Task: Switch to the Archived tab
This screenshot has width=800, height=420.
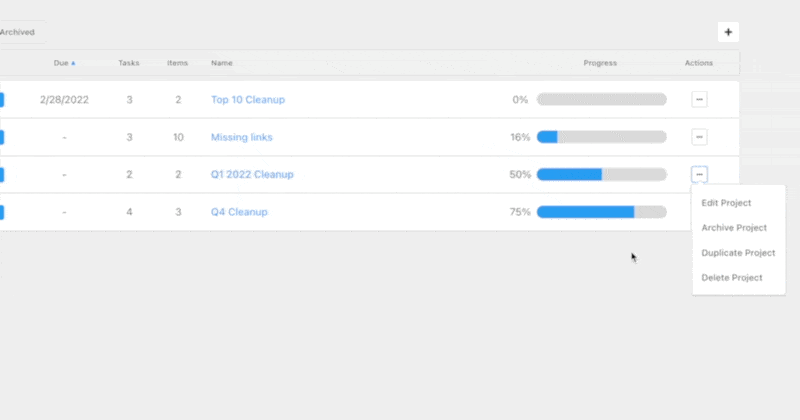Action: pos(16,32)
